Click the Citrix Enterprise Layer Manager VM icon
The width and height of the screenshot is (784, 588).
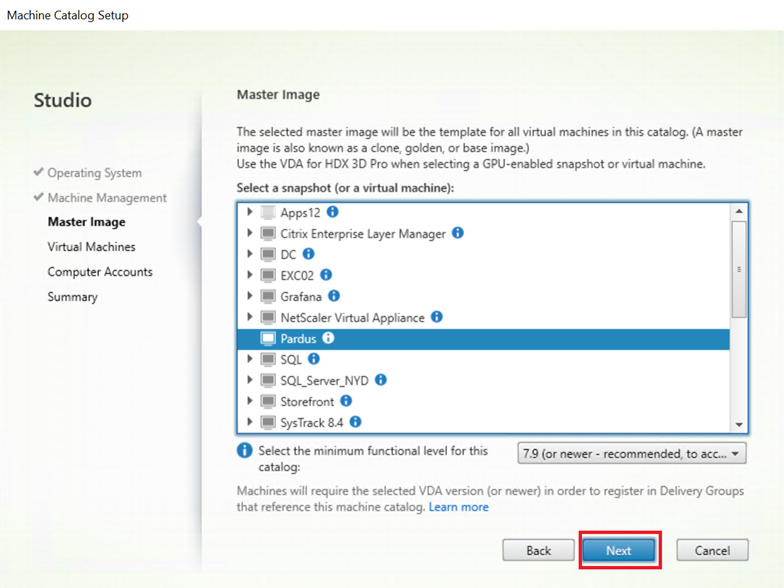268,234
